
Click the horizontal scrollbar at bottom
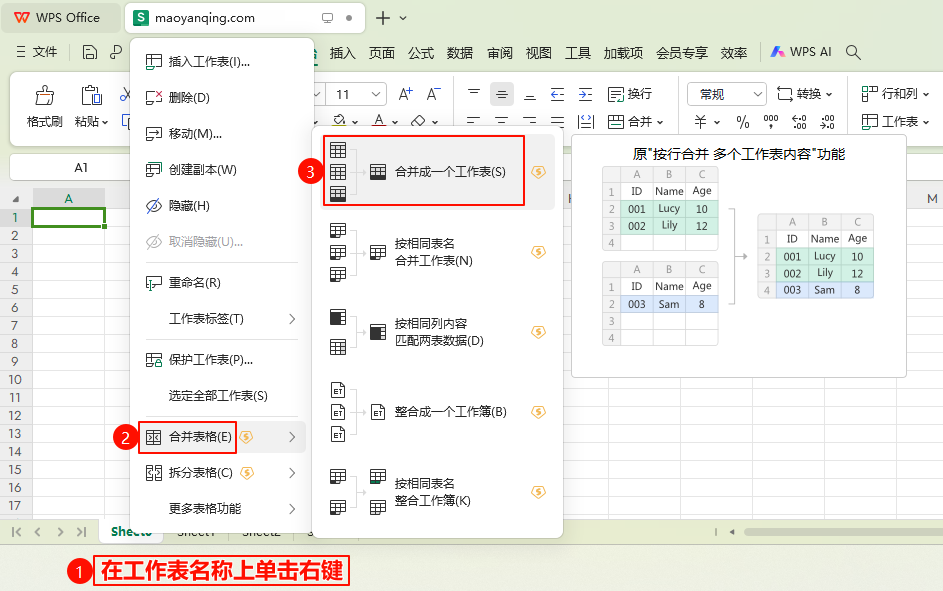[840, 532]
